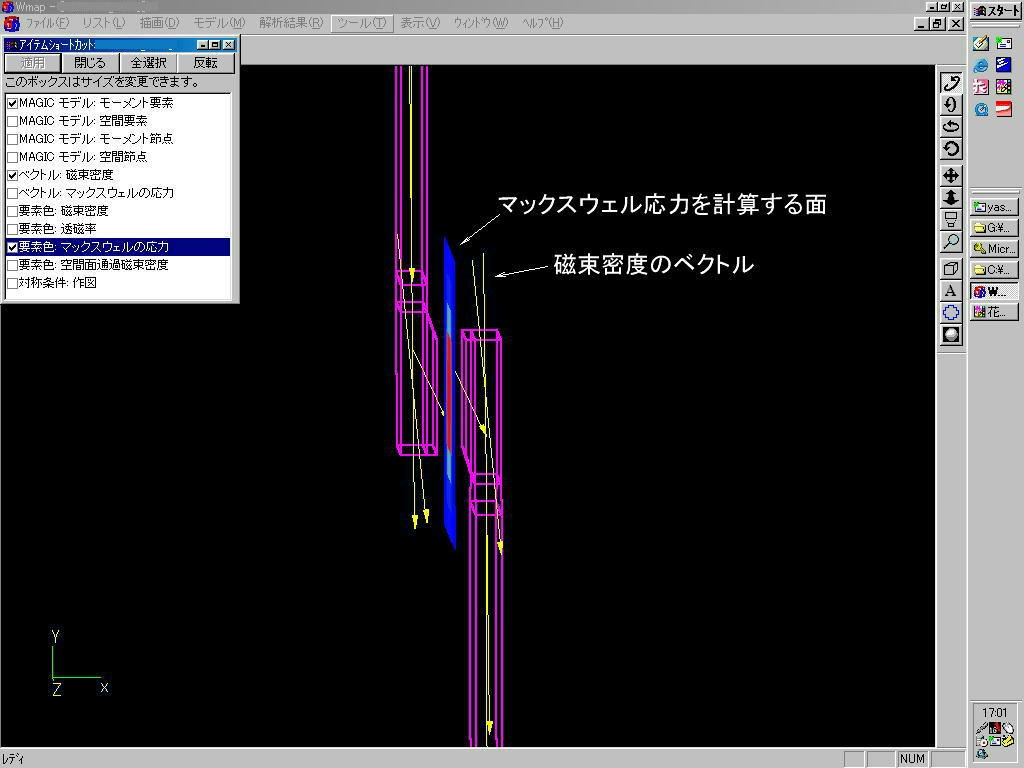The image size is (1024, 768).
Task: Check 要素色: 磁束密度
Action: point(12,211)
